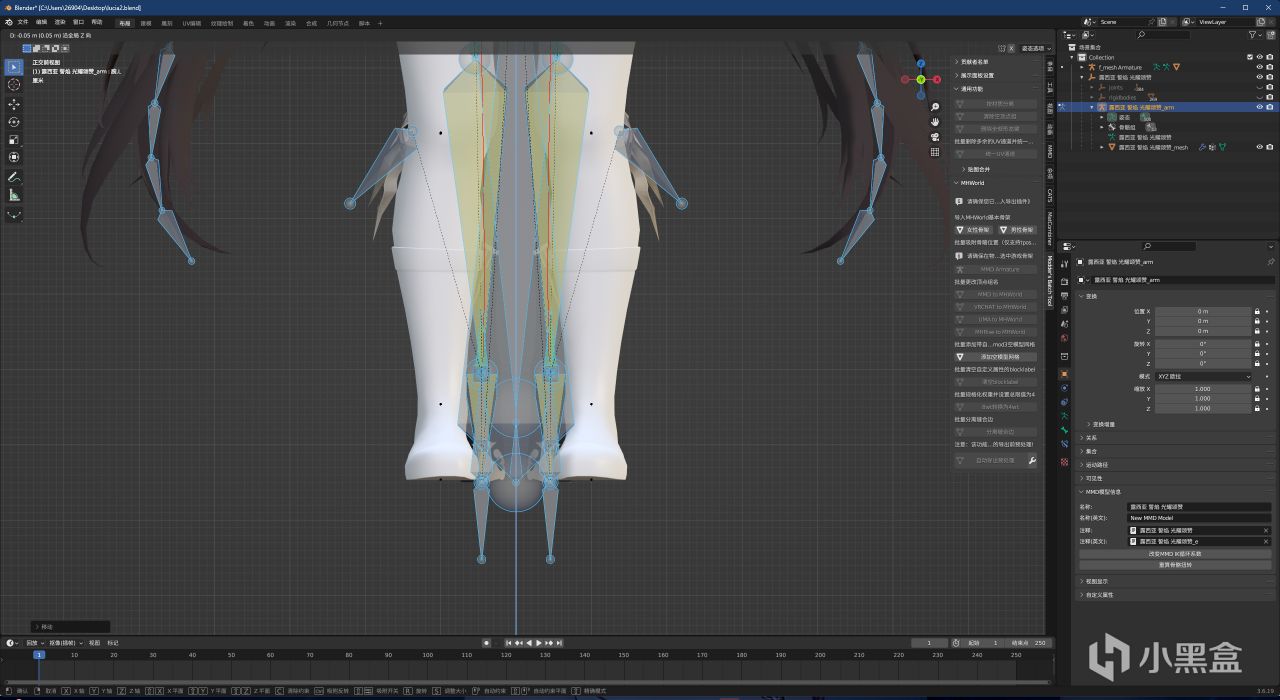Open Object properties tab icon
The height and width of the screenshot is (700, 1280).
(1064, 374)
